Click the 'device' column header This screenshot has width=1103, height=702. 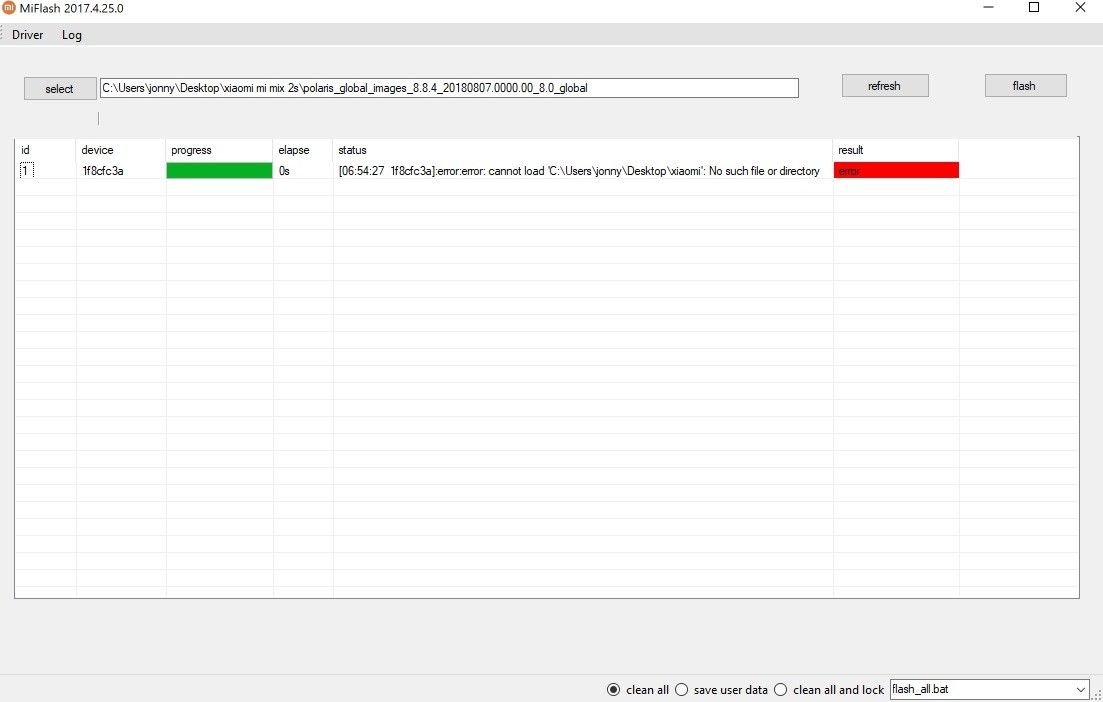point(97,150)
